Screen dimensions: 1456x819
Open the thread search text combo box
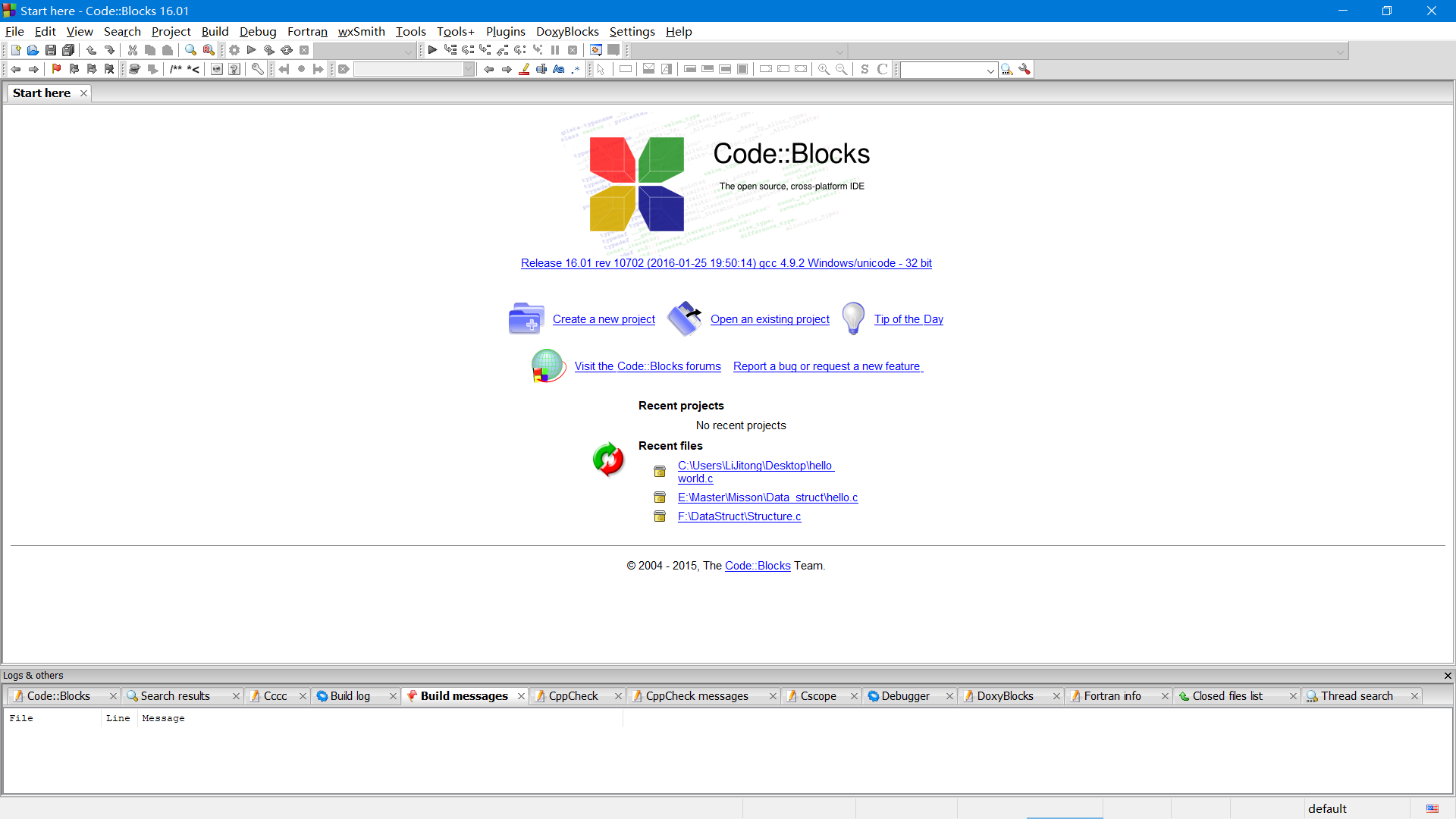pyautogui.click(x=948, y=70)
